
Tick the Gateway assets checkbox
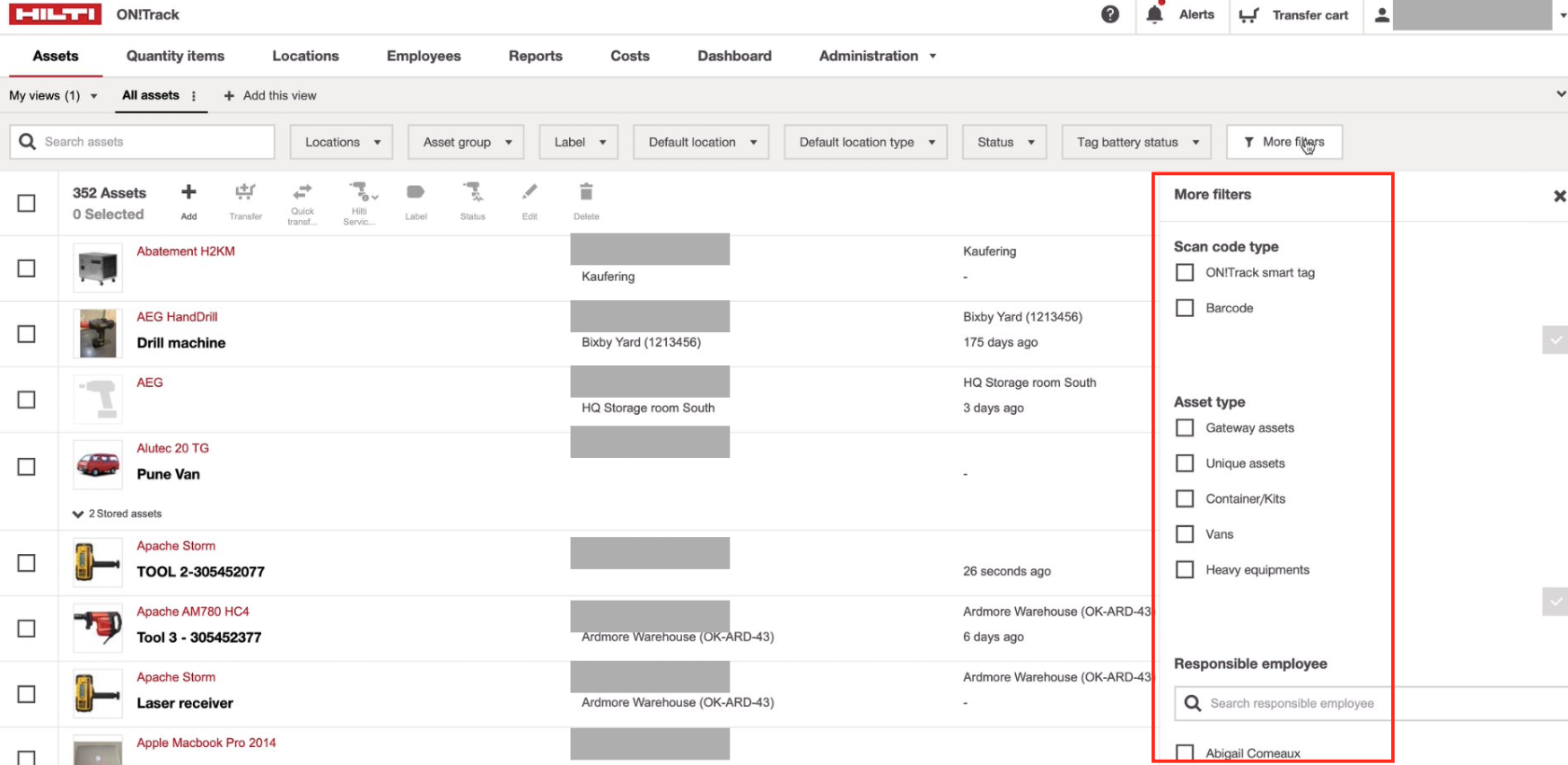[x=1185, y=427]
